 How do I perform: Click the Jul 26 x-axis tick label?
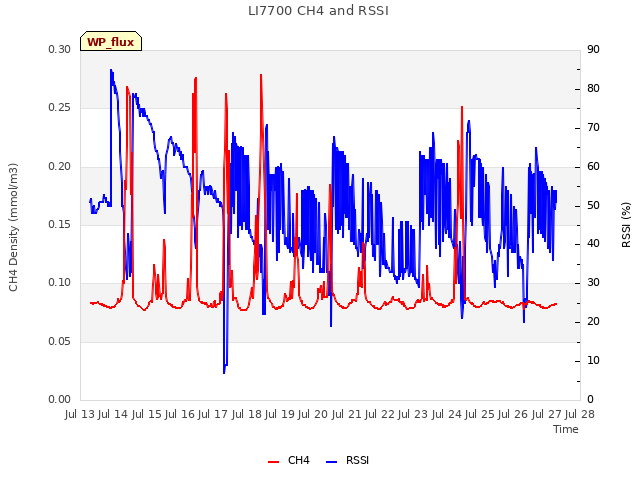513,414
